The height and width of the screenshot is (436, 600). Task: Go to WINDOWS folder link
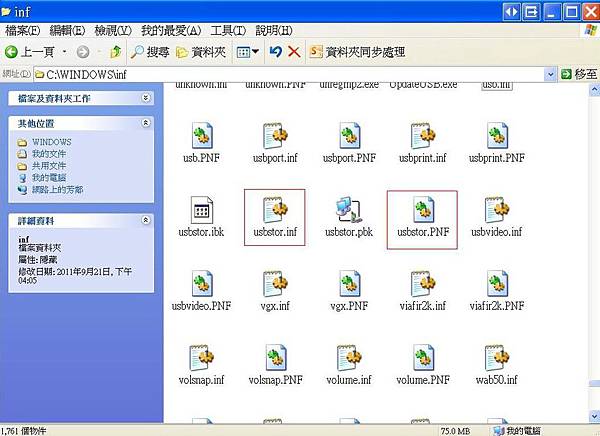coord(52,142)
